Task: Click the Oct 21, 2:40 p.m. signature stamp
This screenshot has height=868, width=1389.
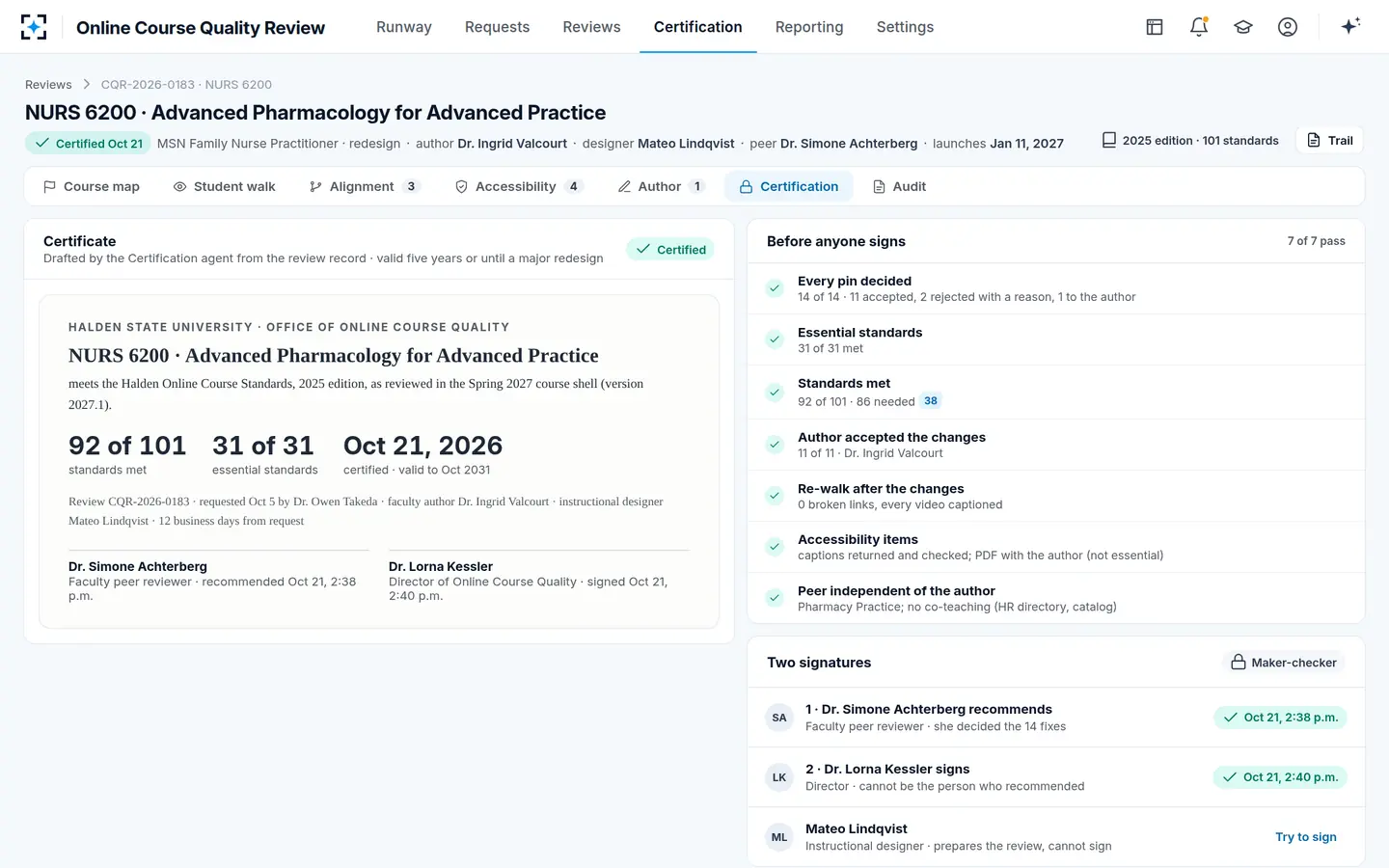Action: tap(1280, 777)
